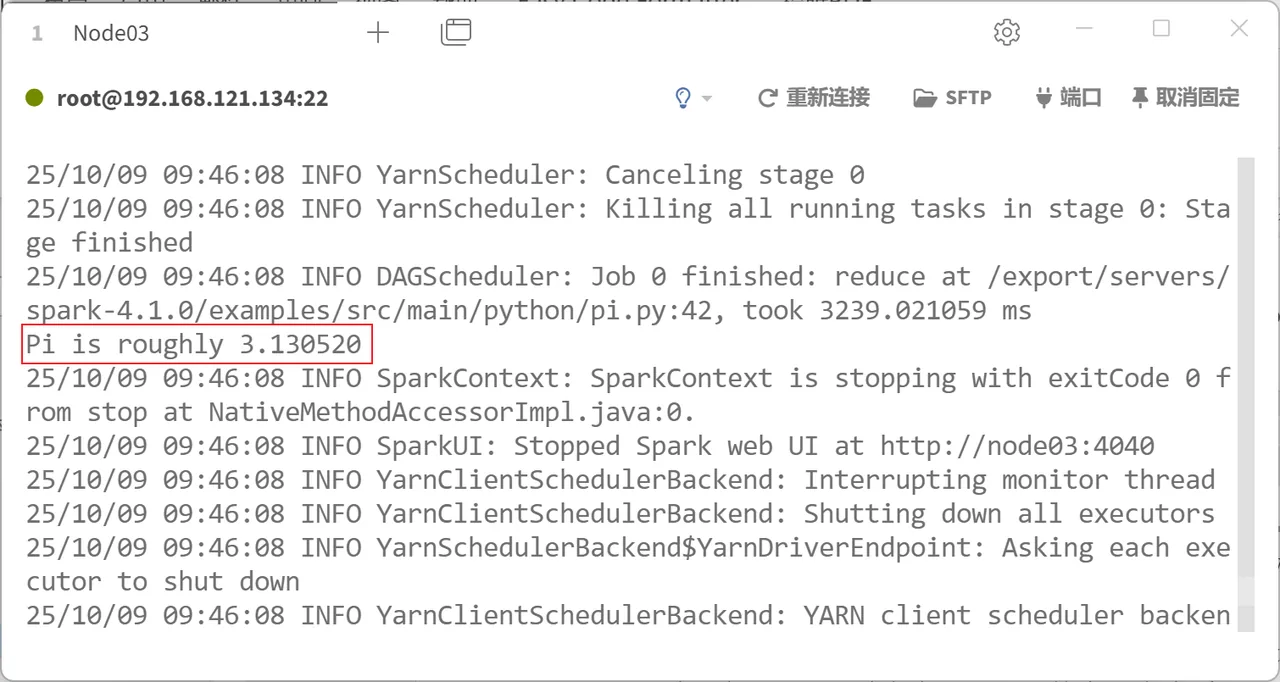
Task: Open the http://node03:4040 link in terminal output
Action: pyautogui.click(x=1017, y=446)
